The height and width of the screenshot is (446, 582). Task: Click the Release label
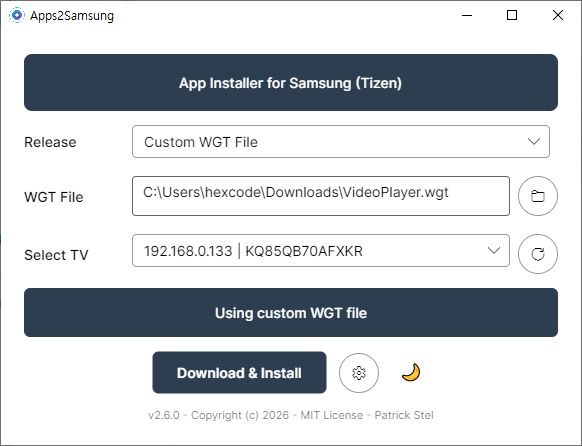click(x=50, y=142)
